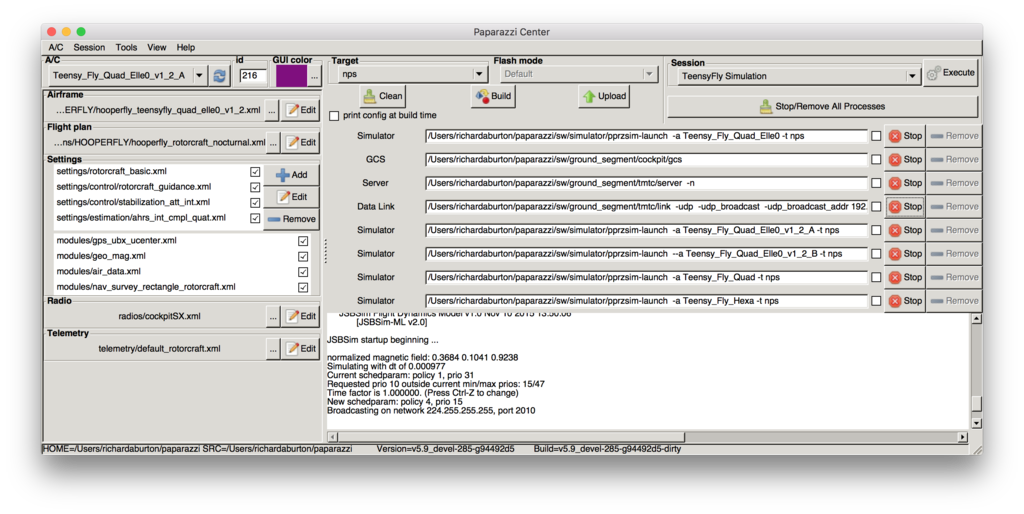Click the console horizontal scrollbar
Screen dimensions: 1024x514
click(511, 436)
